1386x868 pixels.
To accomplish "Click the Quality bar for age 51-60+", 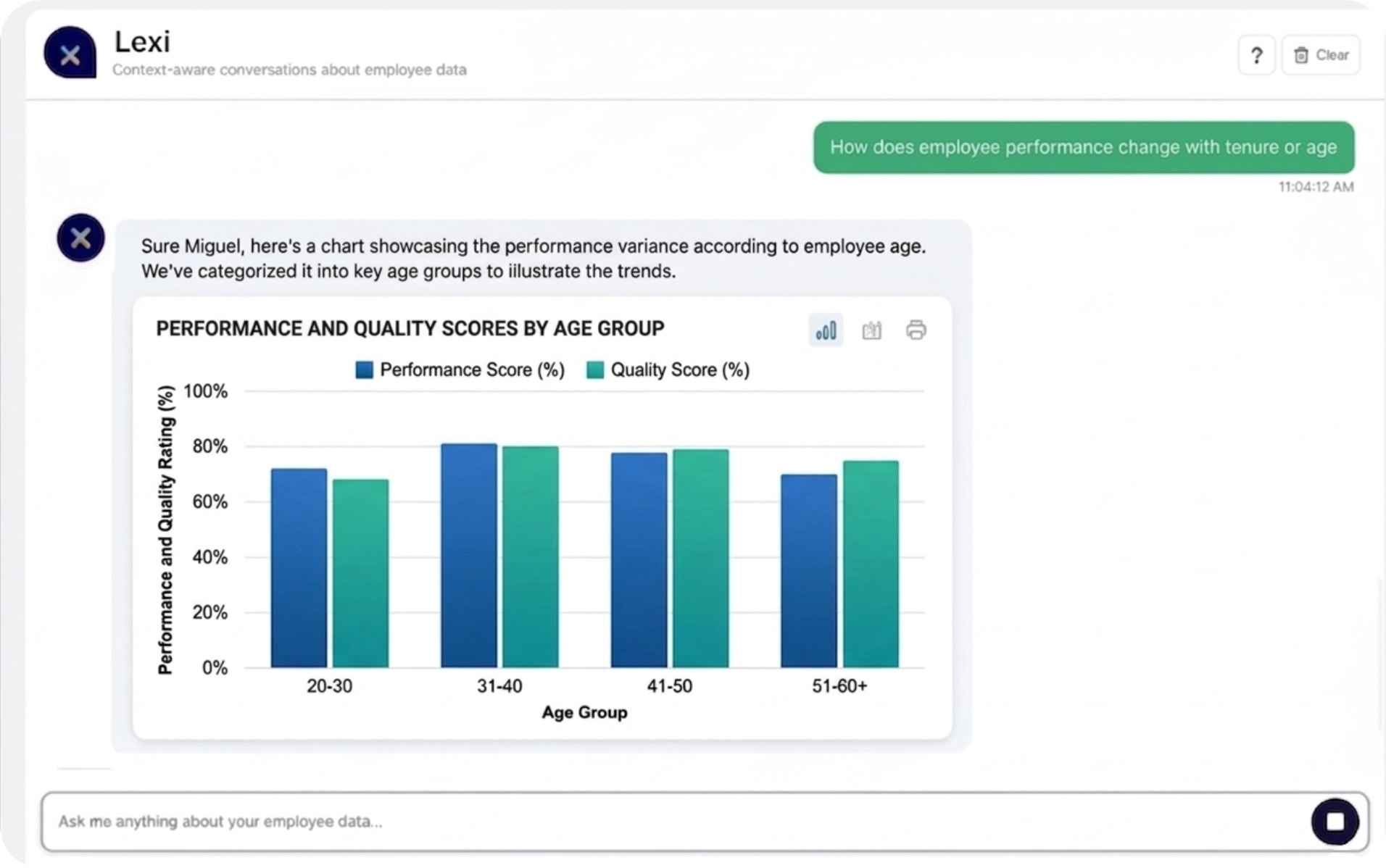I will point(870,564).
